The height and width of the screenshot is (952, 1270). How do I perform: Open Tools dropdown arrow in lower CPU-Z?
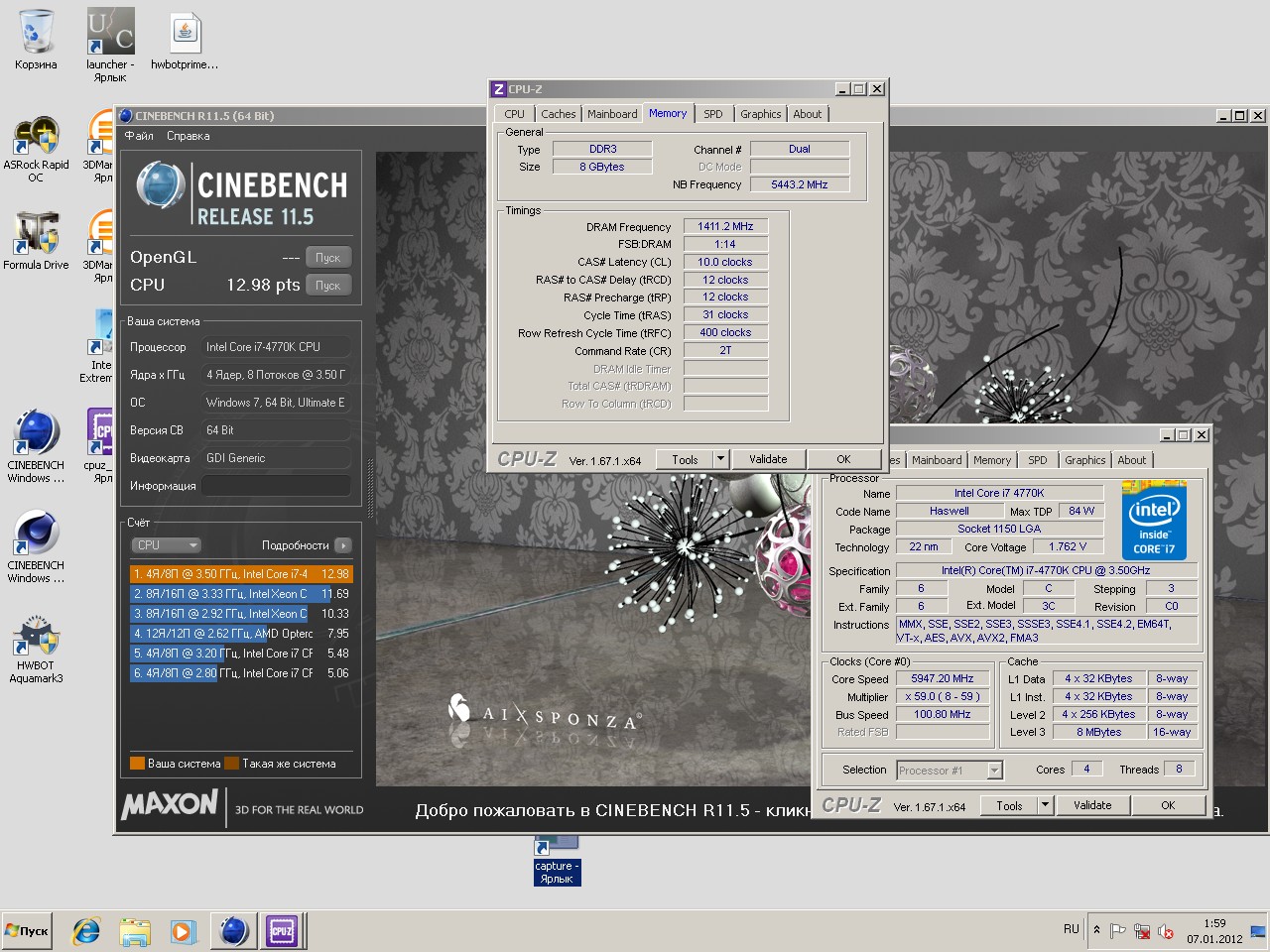[1046, 805]
